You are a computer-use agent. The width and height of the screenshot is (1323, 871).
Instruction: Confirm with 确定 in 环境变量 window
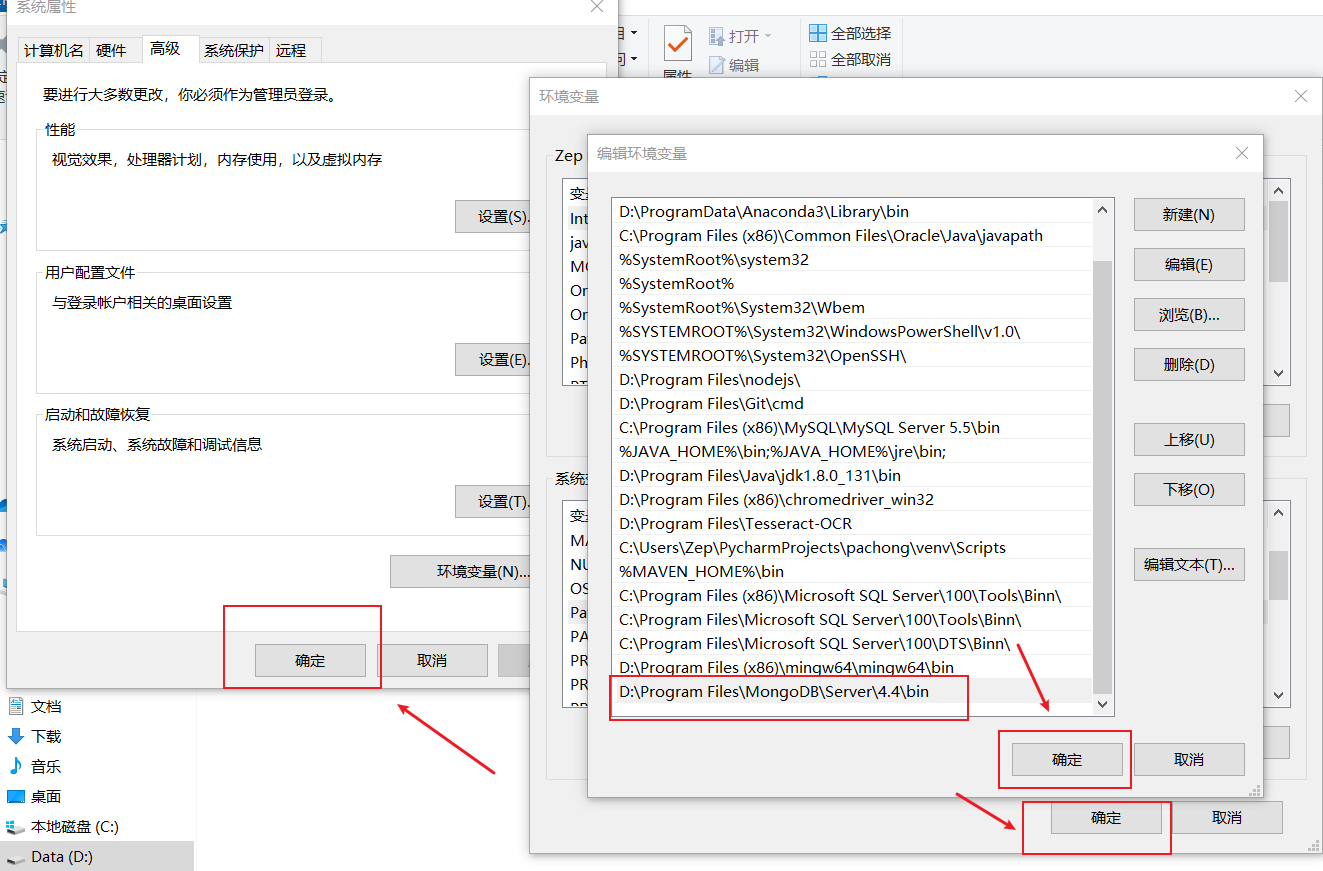click(1106, 817)
